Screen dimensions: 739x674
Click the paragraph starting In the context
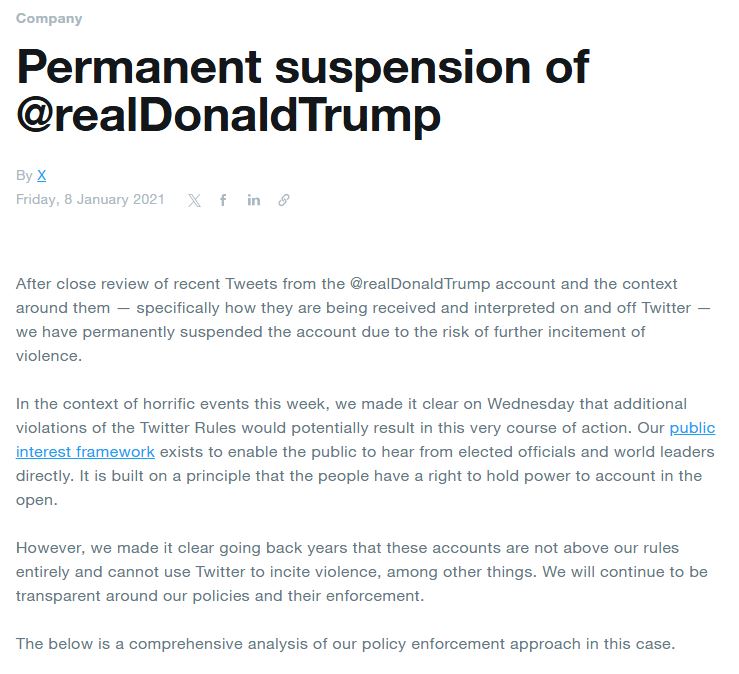pyautogui.click(x=360, y=451)
